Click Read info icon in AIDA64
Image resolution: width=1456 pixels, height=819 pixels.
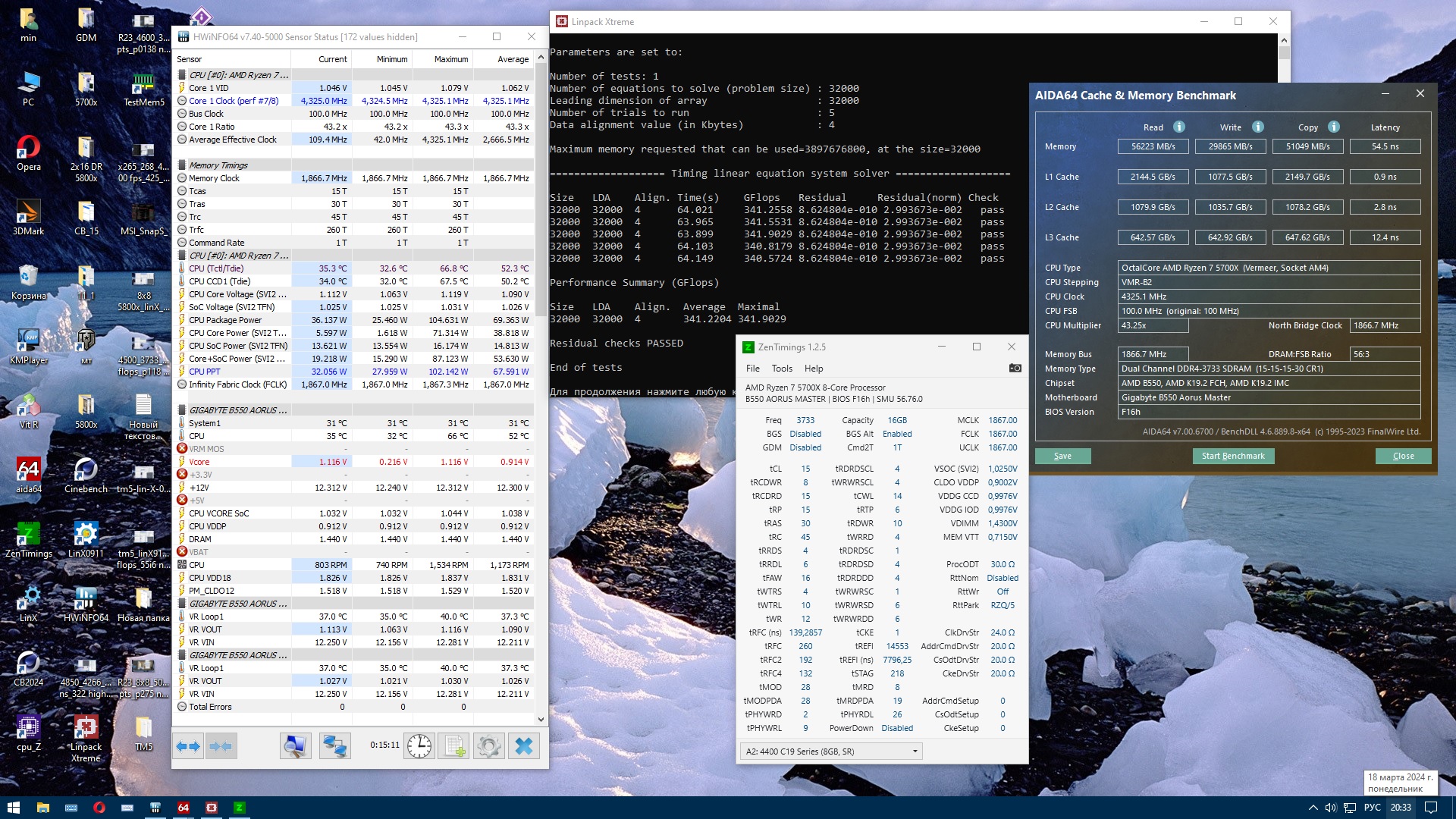click(1179, 127)
